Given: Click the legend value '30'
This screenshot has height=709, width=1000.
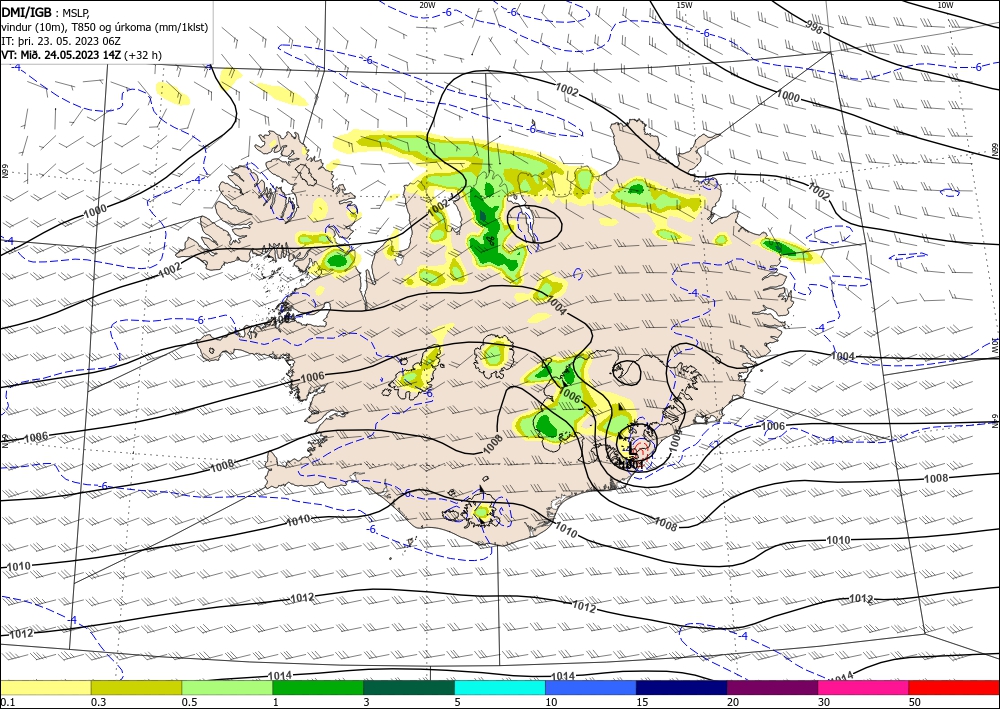Looking at the screenshot, I should [824, 702].
